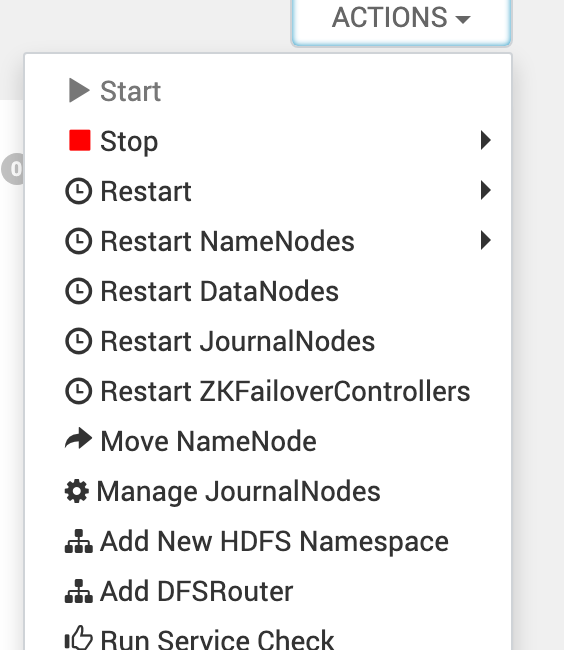Click the arrow icon for Move NameNode
Viewport: 564px width, 650px height.
click(78, 439)
